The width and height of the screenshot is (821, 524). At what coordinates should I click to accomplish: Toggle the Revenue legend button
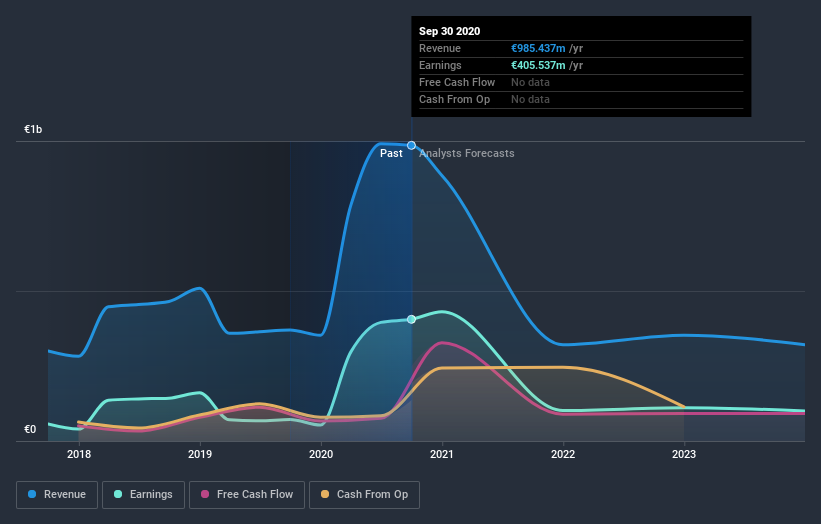[x=57, y=495]
